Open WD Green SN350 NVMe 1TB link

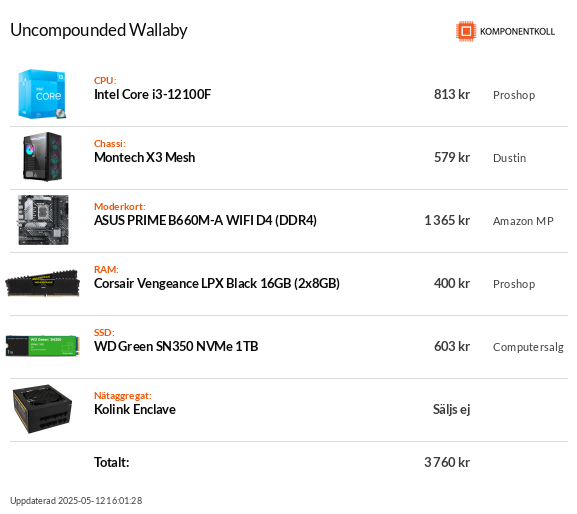coord(176,346)
